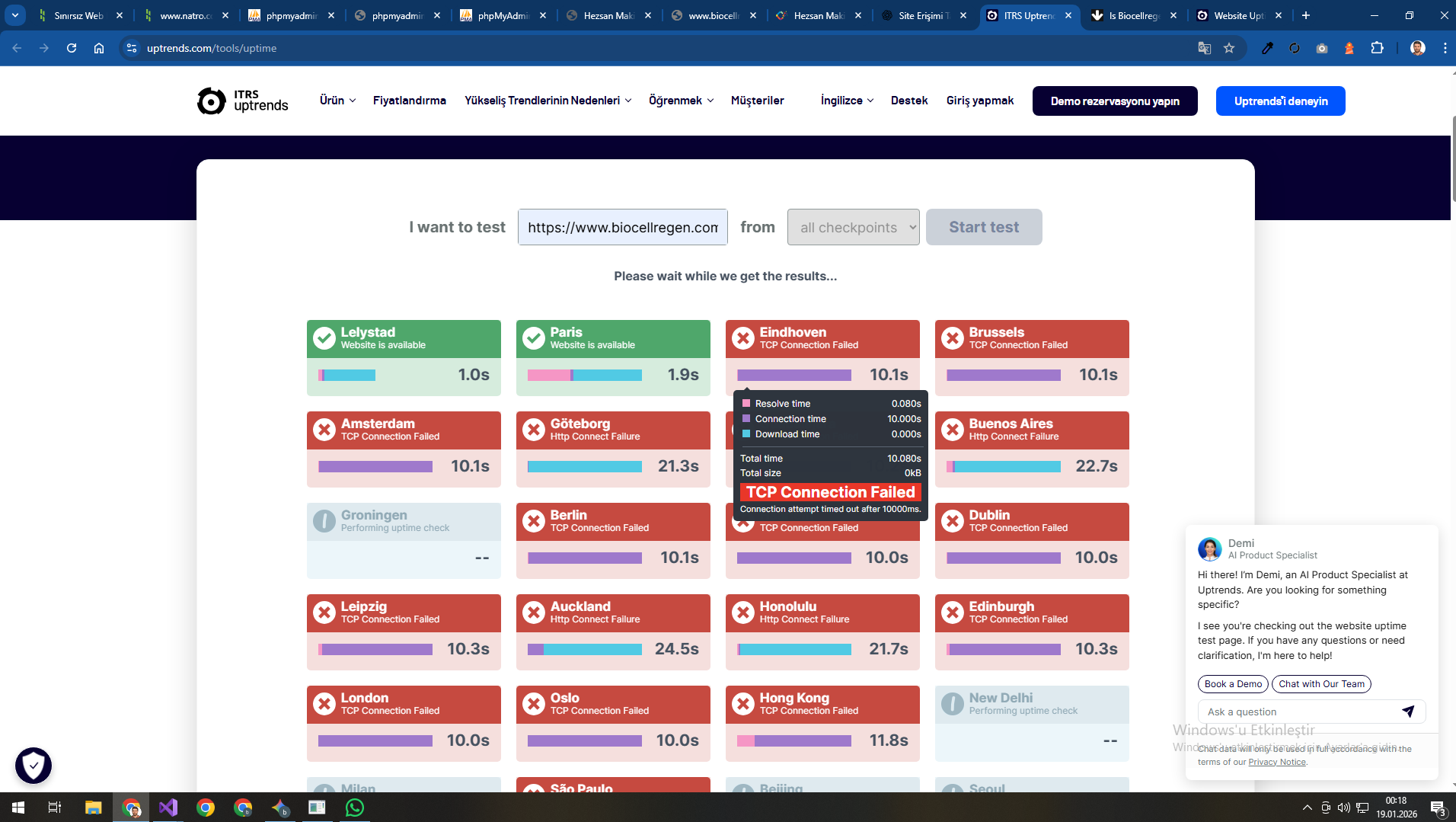Click the Amsterdam red failure icon
1456x822 pixels.
[324, 430]
